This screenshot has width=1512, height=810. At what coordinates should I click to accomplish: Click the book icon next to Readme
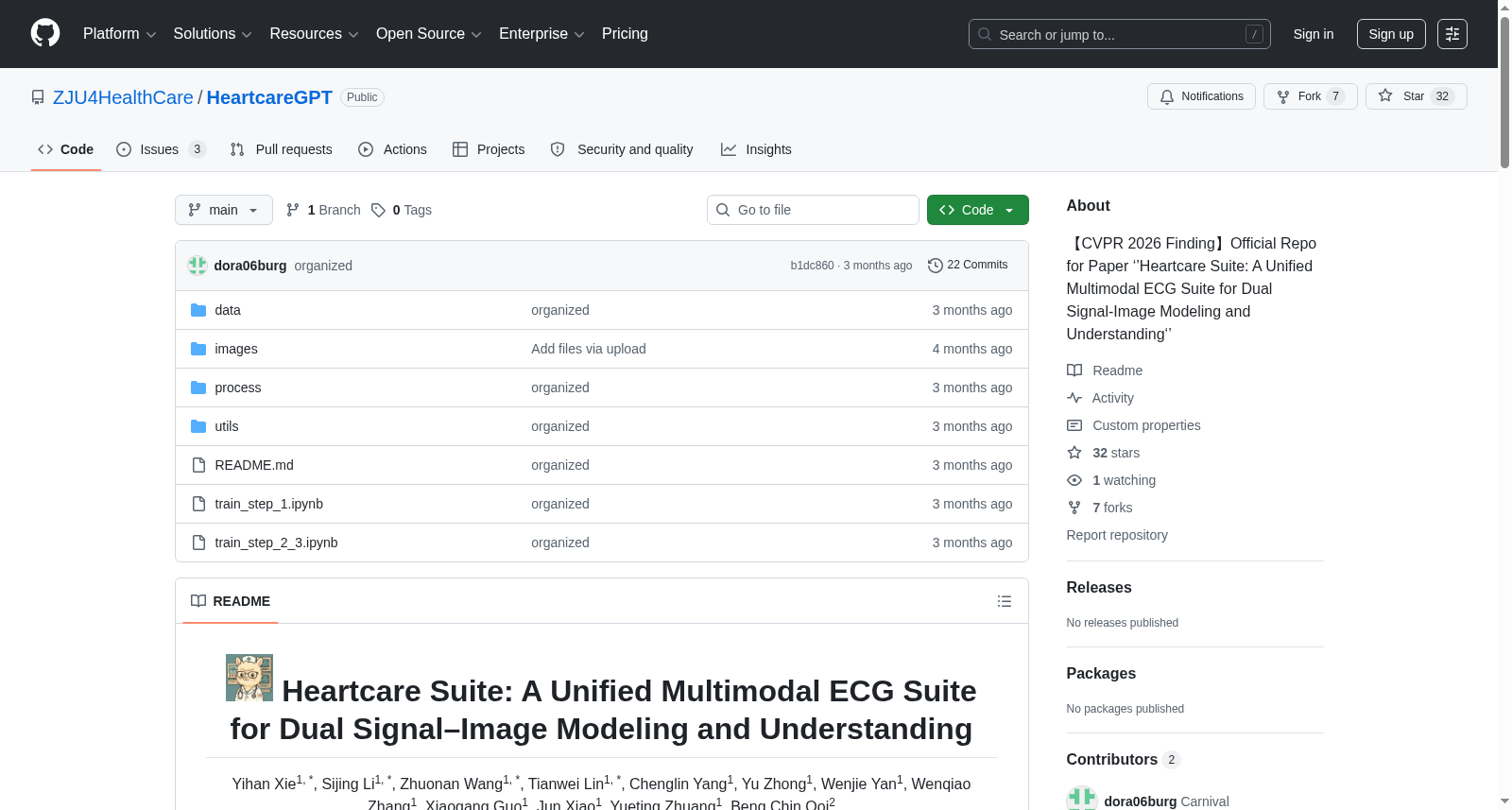coord(1074,371)
